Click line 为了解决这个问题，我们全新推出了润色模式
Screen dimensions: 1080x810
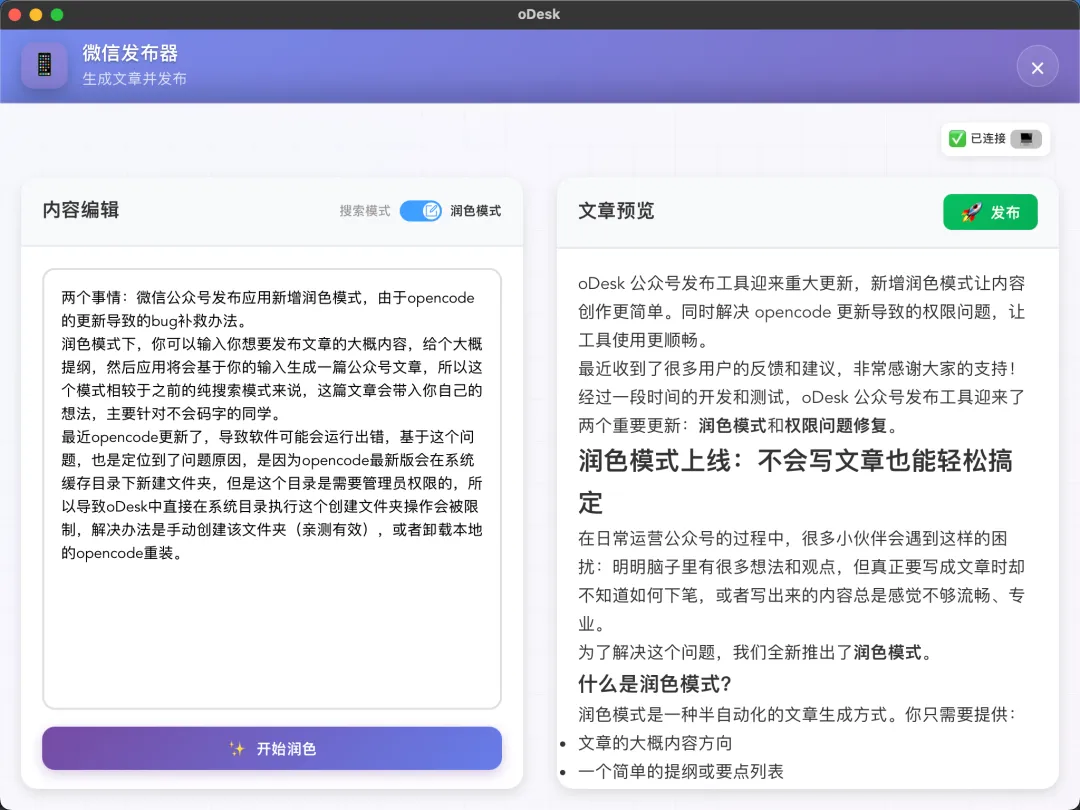(x=755, y=652)
